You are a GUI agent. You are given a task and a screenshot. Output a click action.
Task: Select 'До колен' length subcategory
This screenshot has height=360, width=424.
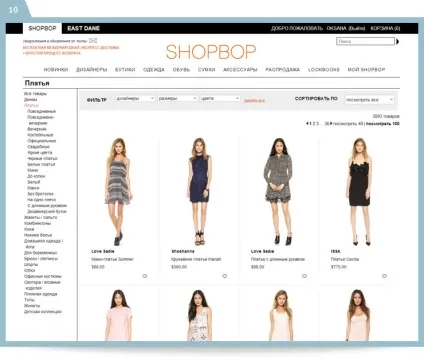point(36,176)
